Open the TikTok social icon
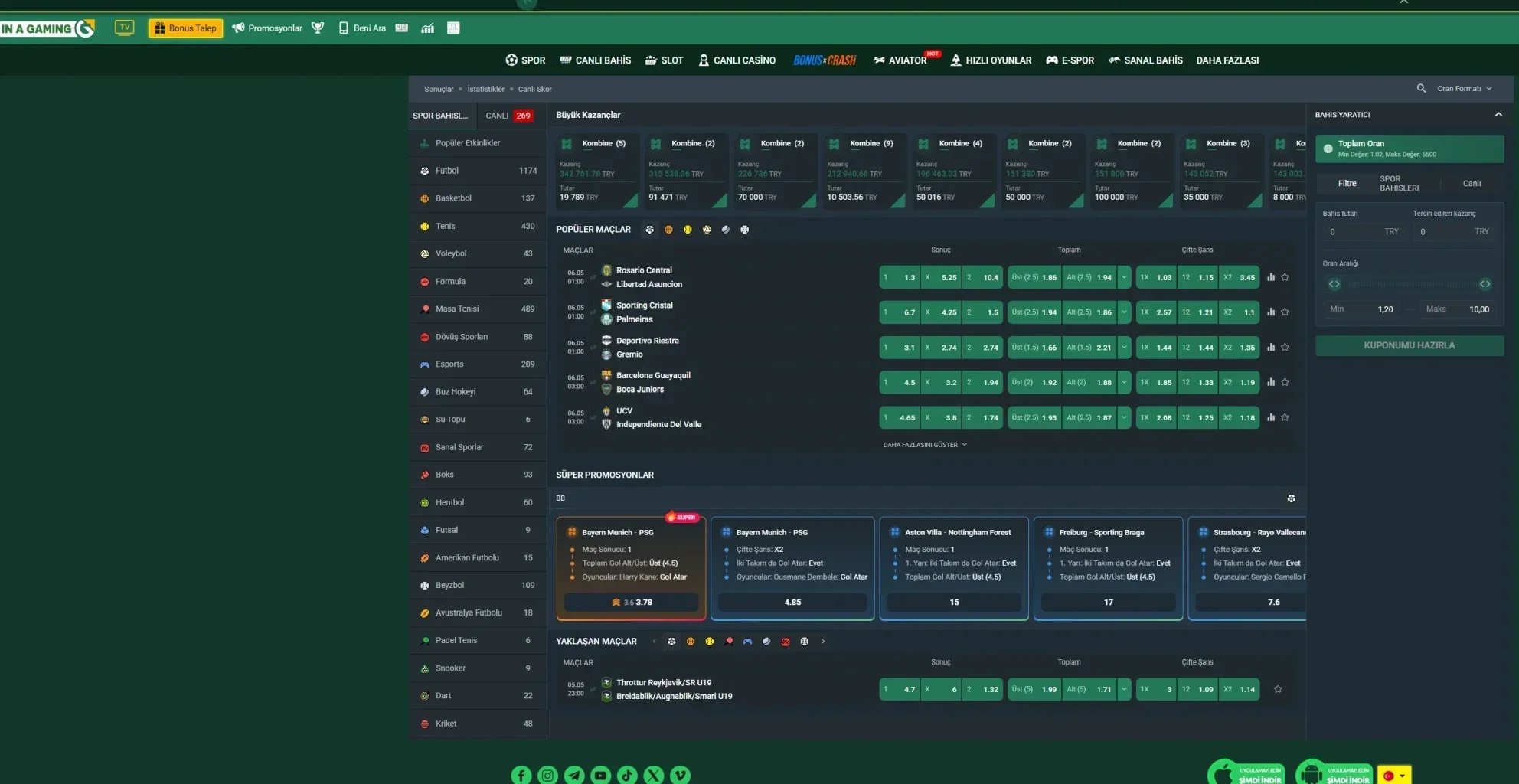 627,775
